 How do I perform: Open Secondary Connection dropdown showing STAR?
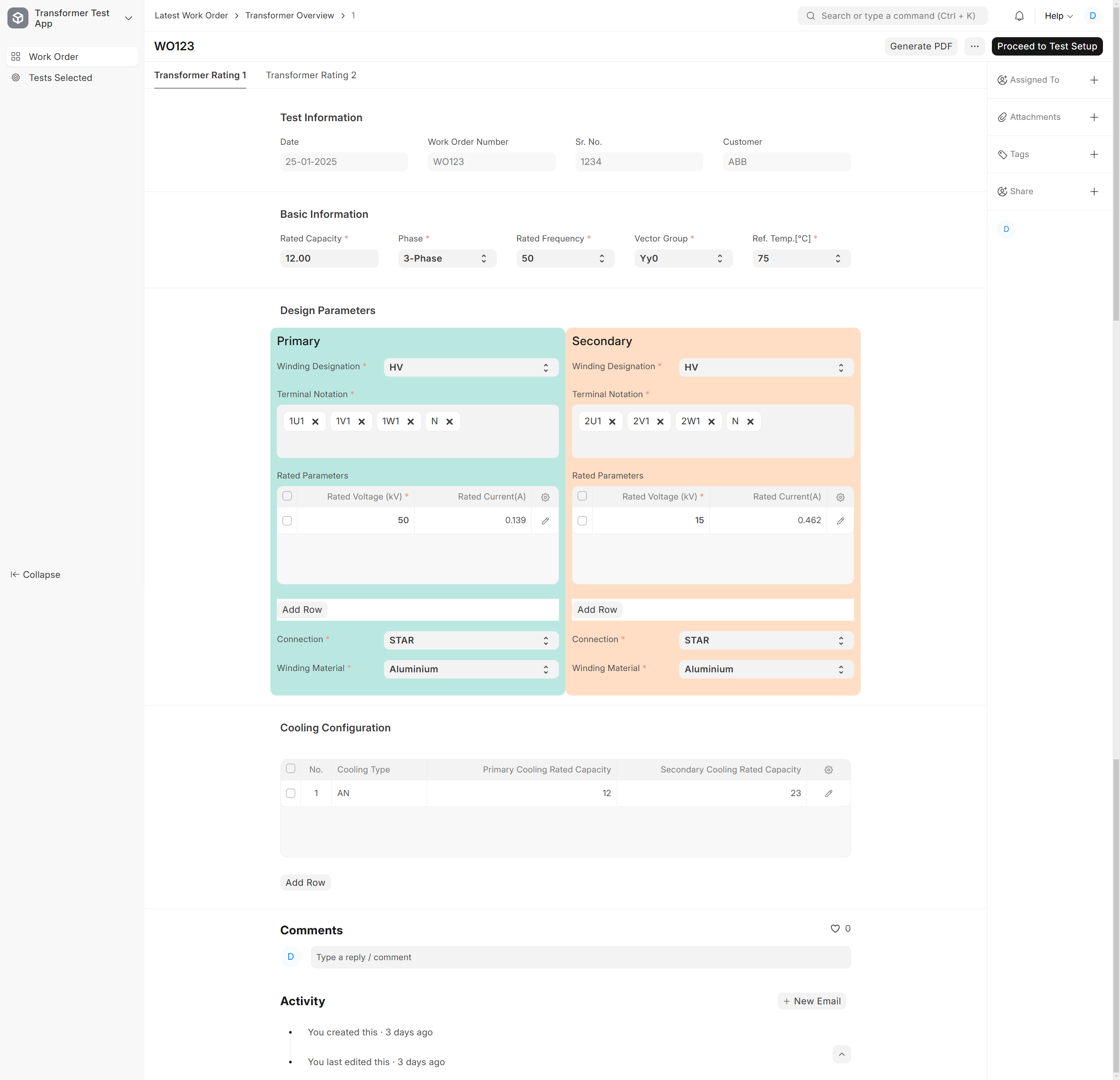(766, 640)
